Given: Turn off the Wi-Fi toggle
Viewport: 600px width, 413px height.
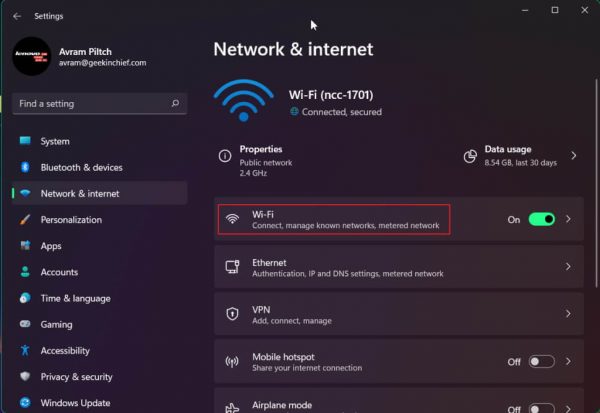Looking at the screenshot, I should (541, 219).
